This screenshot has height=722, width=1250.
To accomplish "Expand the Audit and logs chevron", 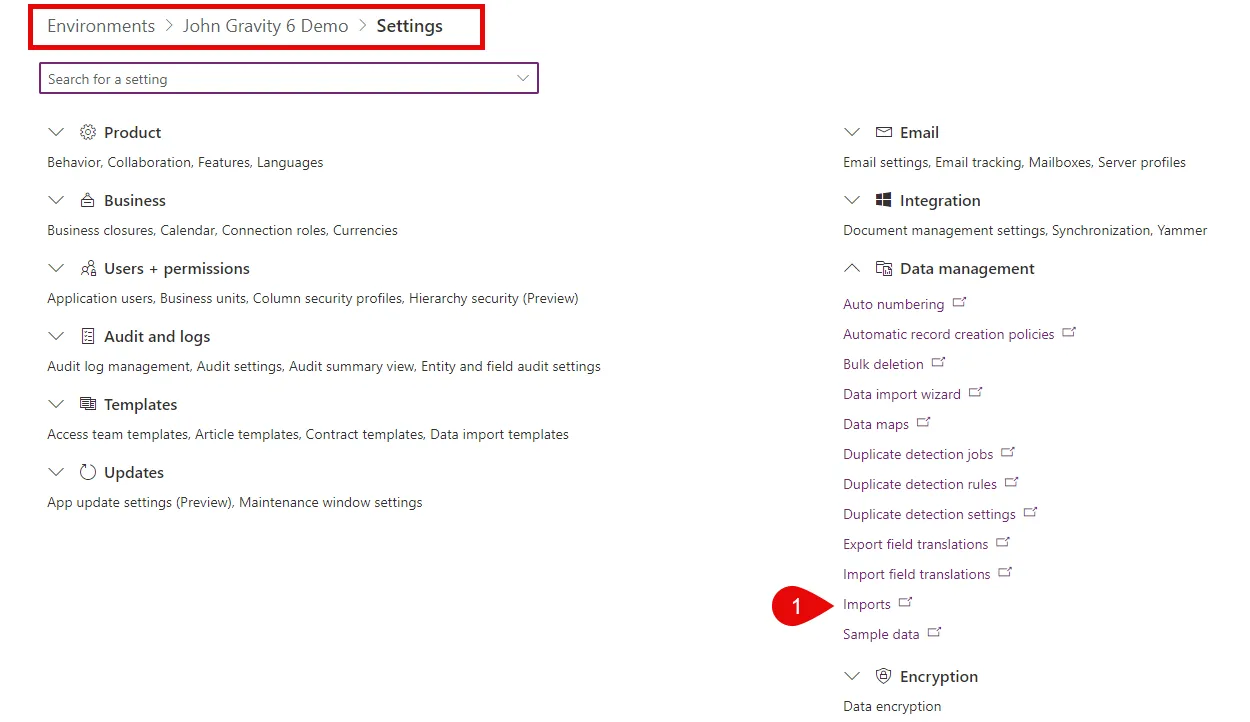I will tap(56, 336).
